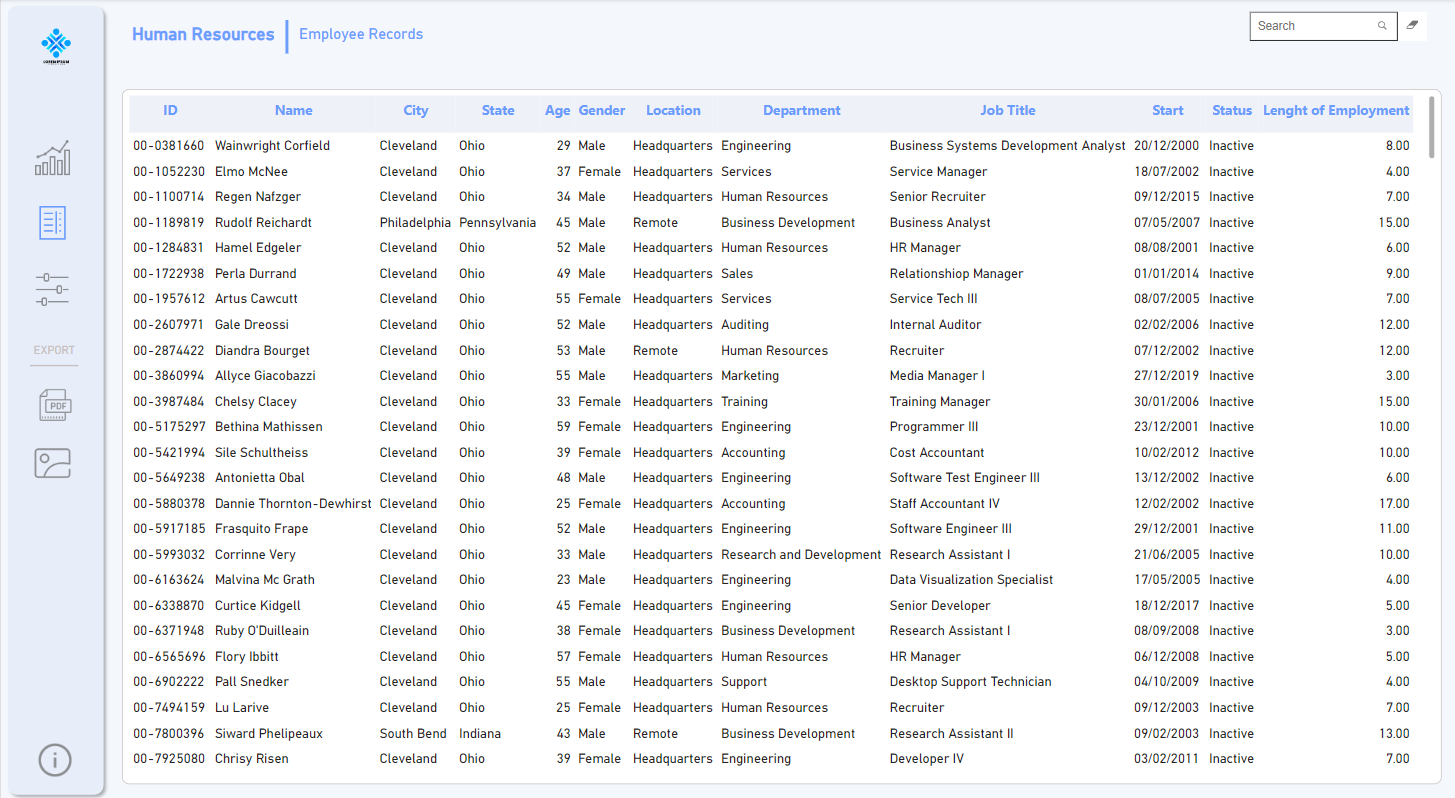This screenshot has width=1455, height=798.
Task: Select name Dannie Thornton-Dewhirst
Action: [293, 504]
